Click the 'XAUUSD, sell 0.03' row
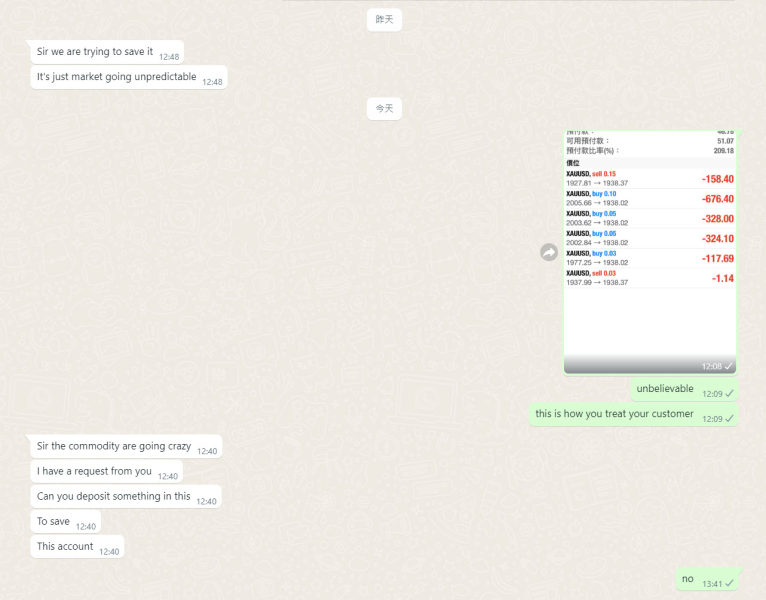766x600 pixels. click(x=650, y=278)
